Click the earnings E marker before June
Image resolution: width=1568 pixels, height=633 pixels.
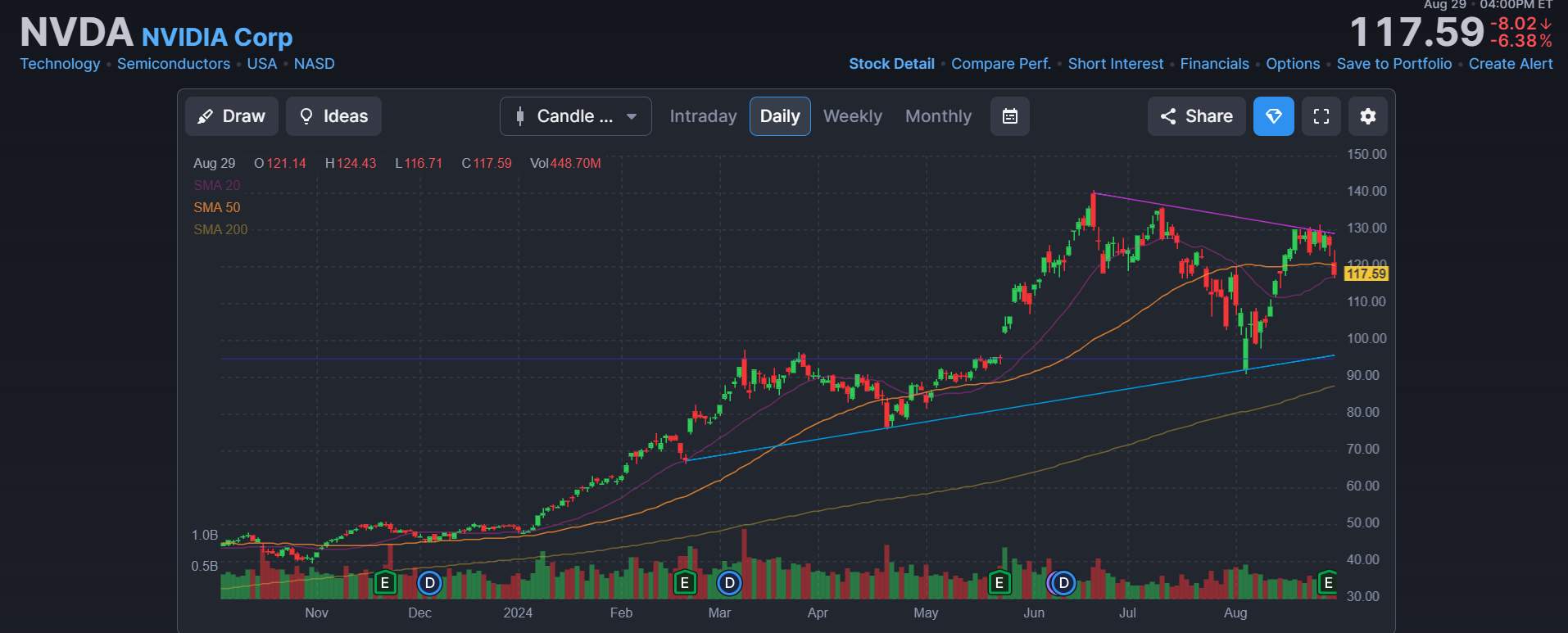[x=999, y=583]
